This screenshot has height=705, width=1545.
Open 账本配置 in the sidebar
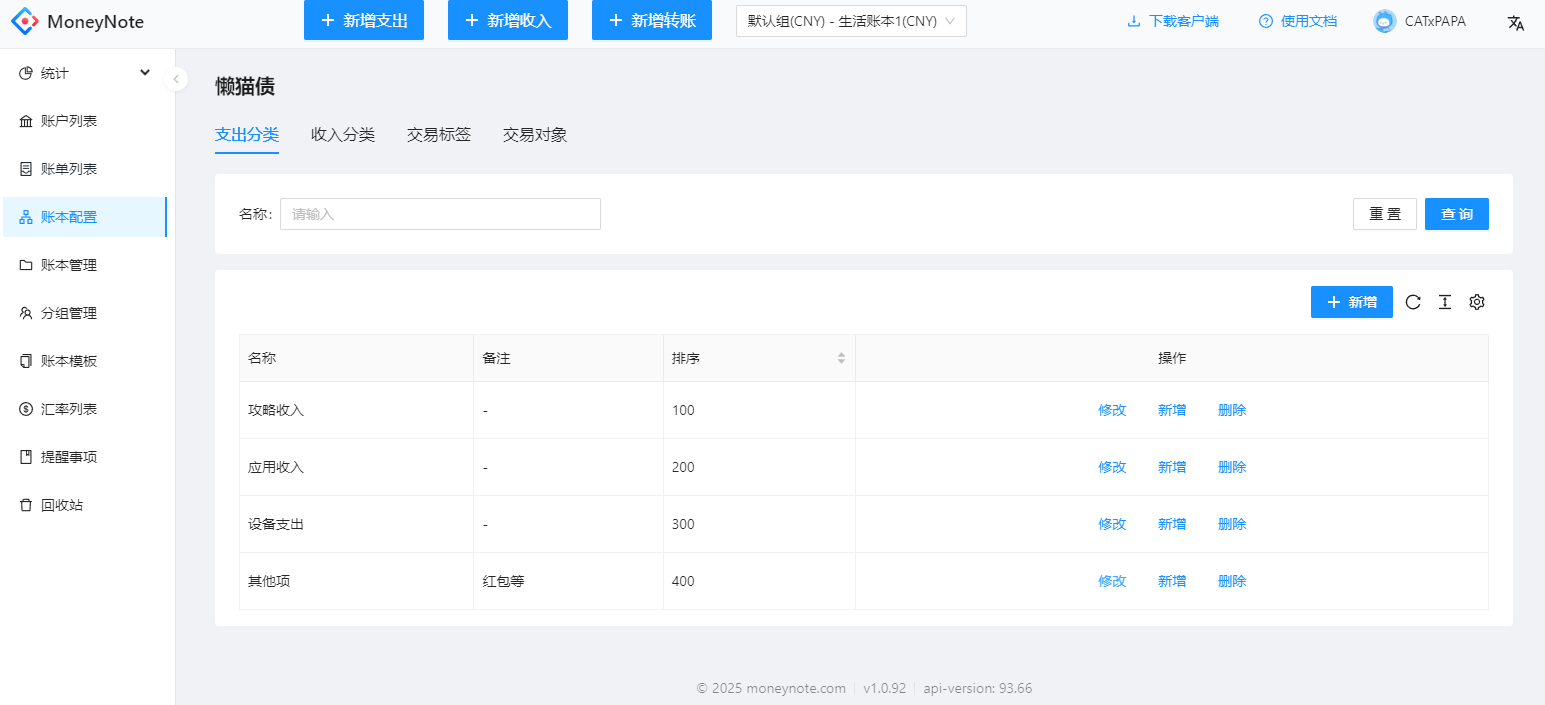click(85, 217)
